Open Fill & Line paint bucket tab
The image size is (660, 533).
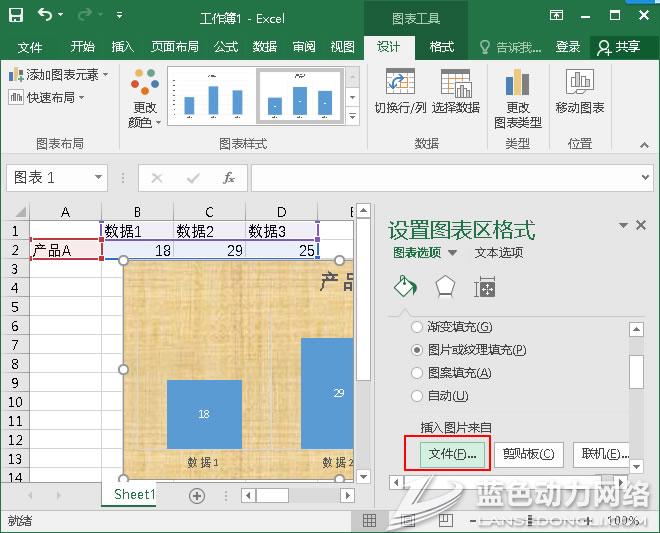click(x=404, y=287)
